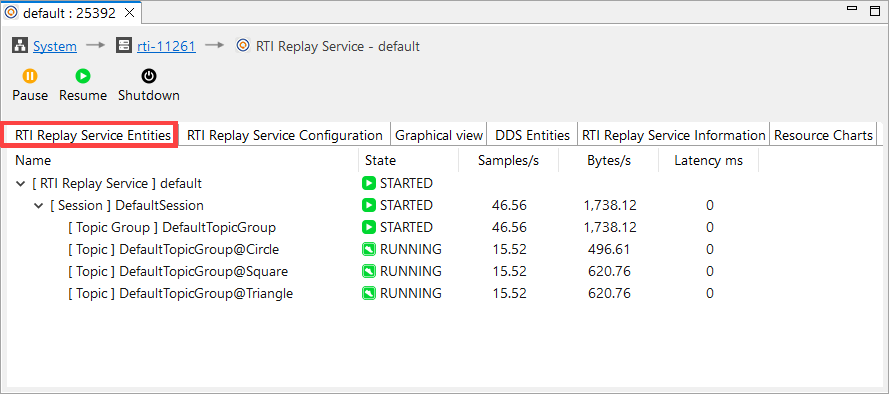
Task: Click the RUNNING text for Circle topic
Action: (410, 249)
